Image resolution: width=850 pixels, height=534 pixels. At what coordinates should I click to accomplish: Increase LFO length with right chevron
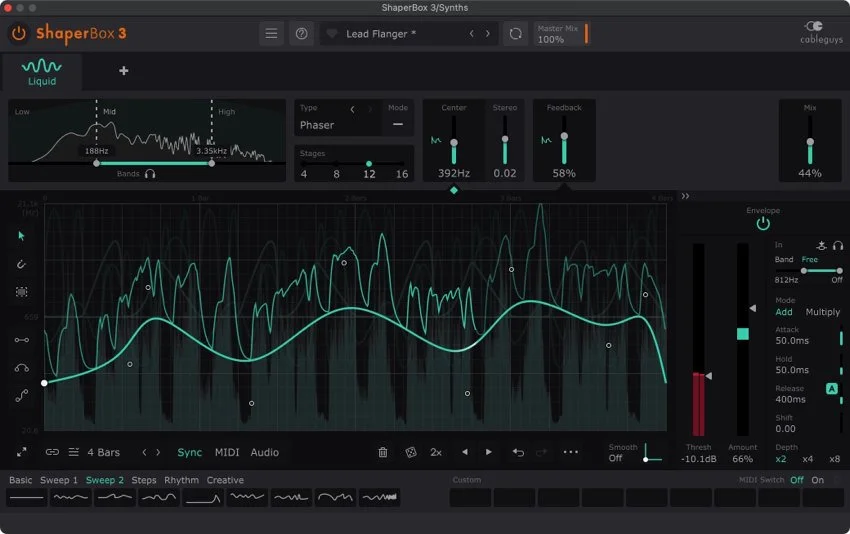158,452
